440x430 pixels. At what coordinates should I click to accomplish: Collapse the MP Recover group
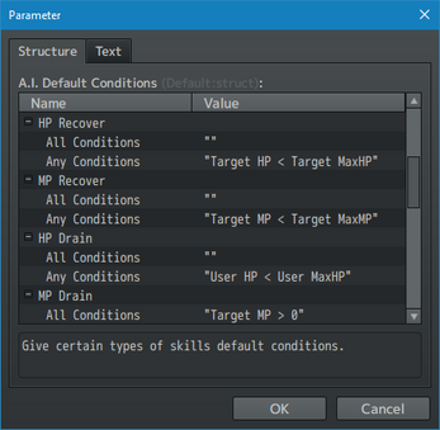[28, 180]
